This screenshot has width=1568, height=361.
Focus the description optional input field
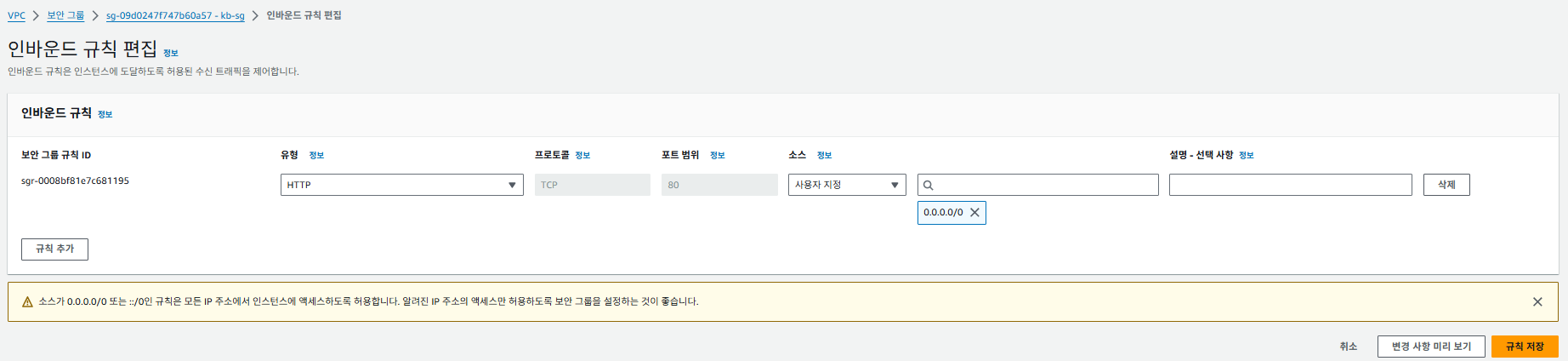point(1290,185)
